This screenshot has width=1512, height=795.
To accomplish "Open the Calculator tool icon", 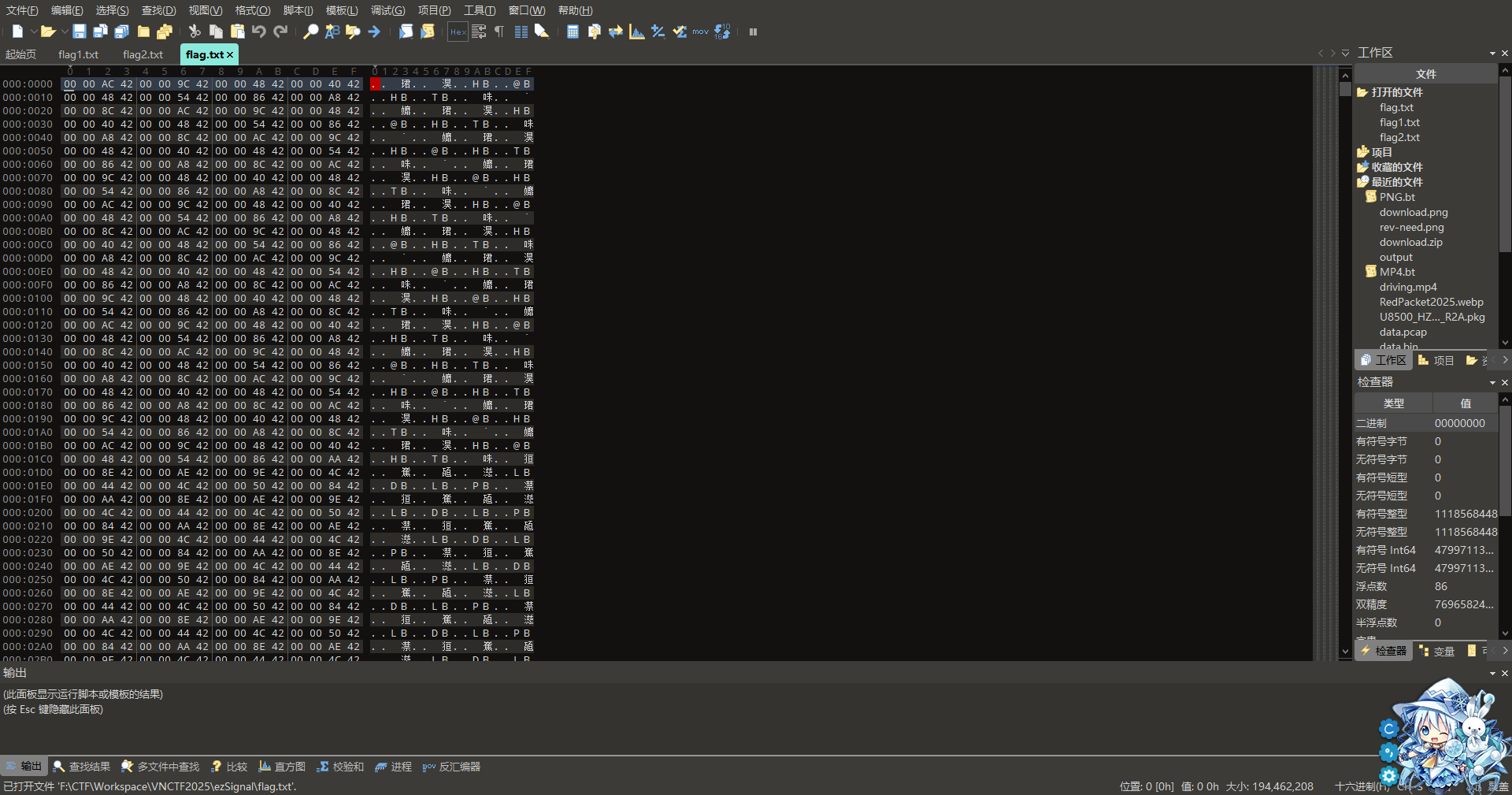I will click(573, 32).
